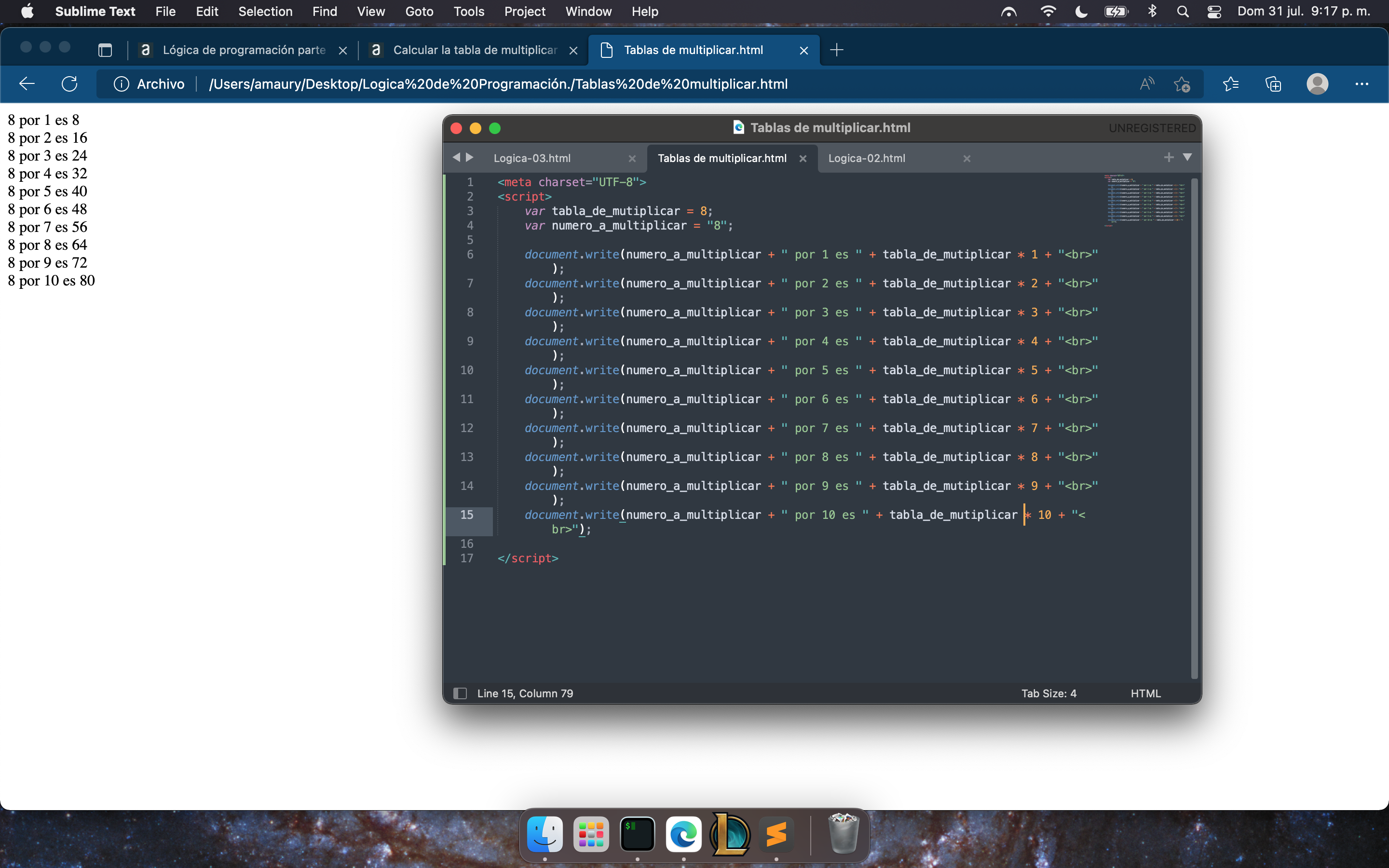1389x868 pixels.
Task: Open League of Legends from the Dock
Action: [x=730, y=834]
